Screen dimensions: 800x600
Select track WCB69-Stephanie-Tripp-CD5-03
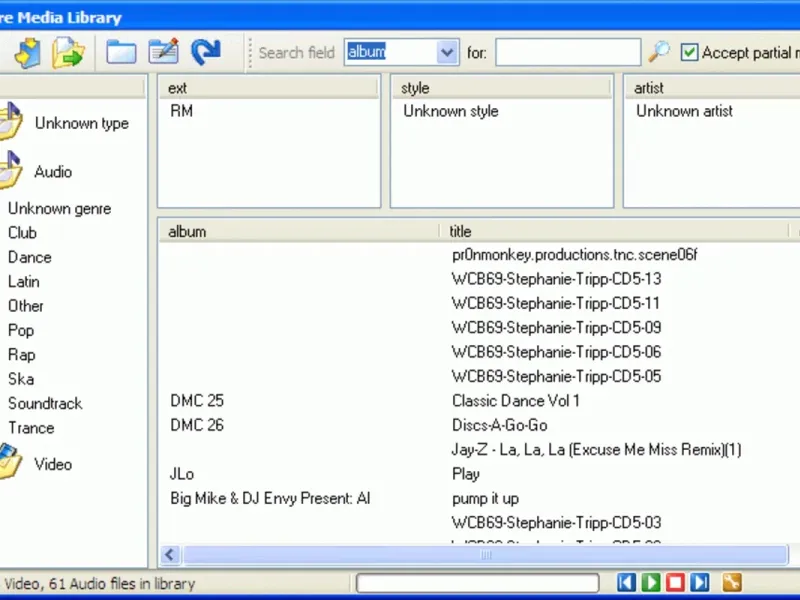tap(556, 523)
